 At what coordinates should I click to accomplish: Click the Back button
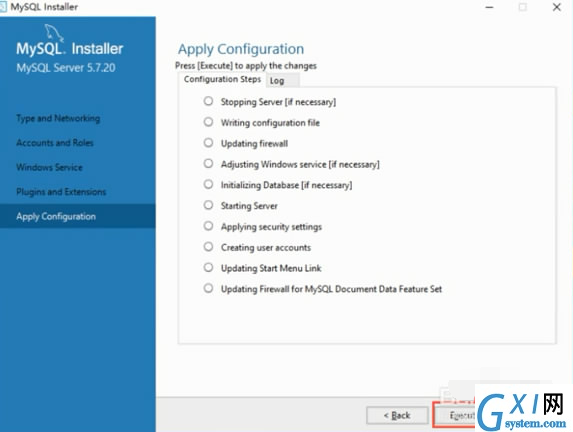click(x=397, y=416)
